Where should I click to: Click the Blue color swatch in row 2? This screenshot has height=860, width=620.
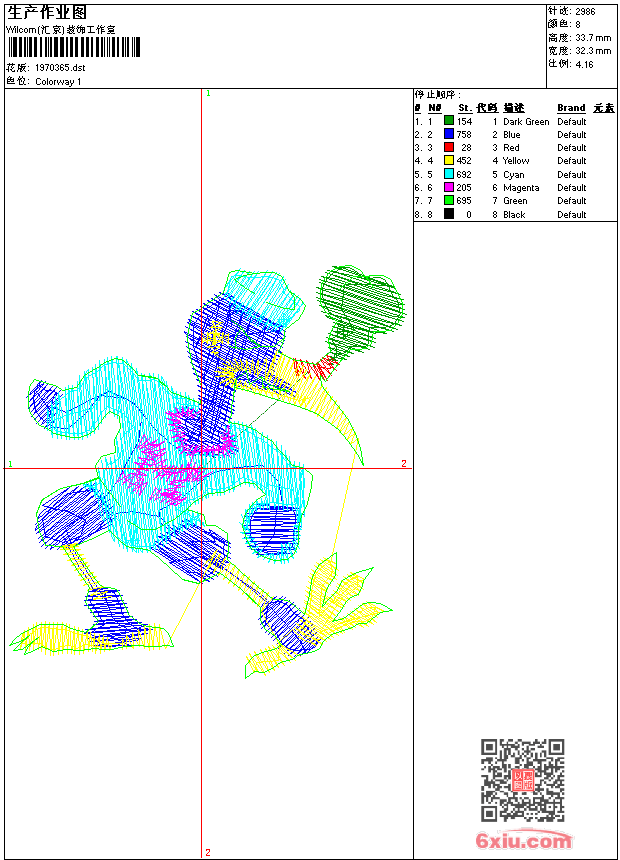[449, 134]
